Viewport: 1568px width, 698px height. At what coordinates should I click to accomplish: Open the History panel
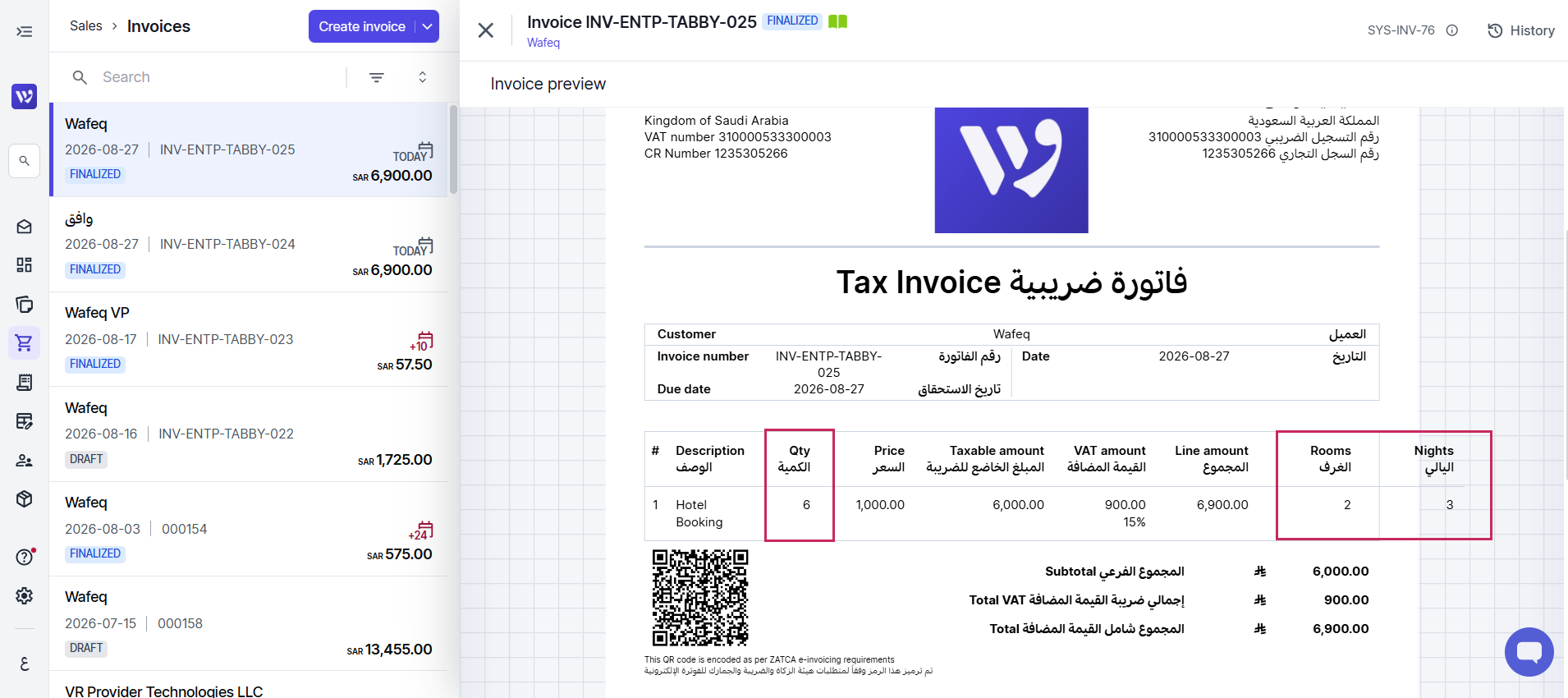tap(1521, 30)
